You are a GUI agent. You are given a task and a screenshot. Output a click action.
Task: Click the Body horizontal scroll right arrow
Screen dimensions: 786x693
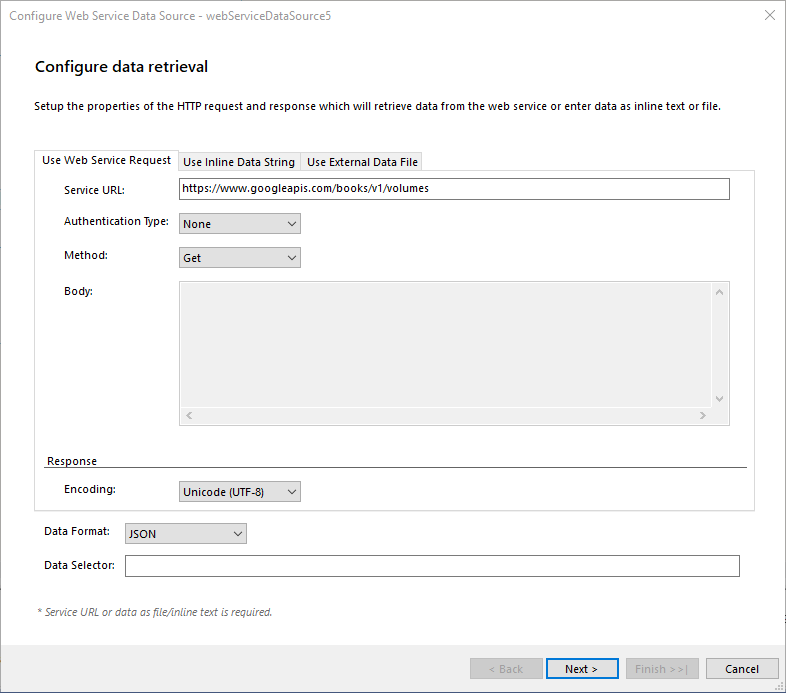coord(703,415)
